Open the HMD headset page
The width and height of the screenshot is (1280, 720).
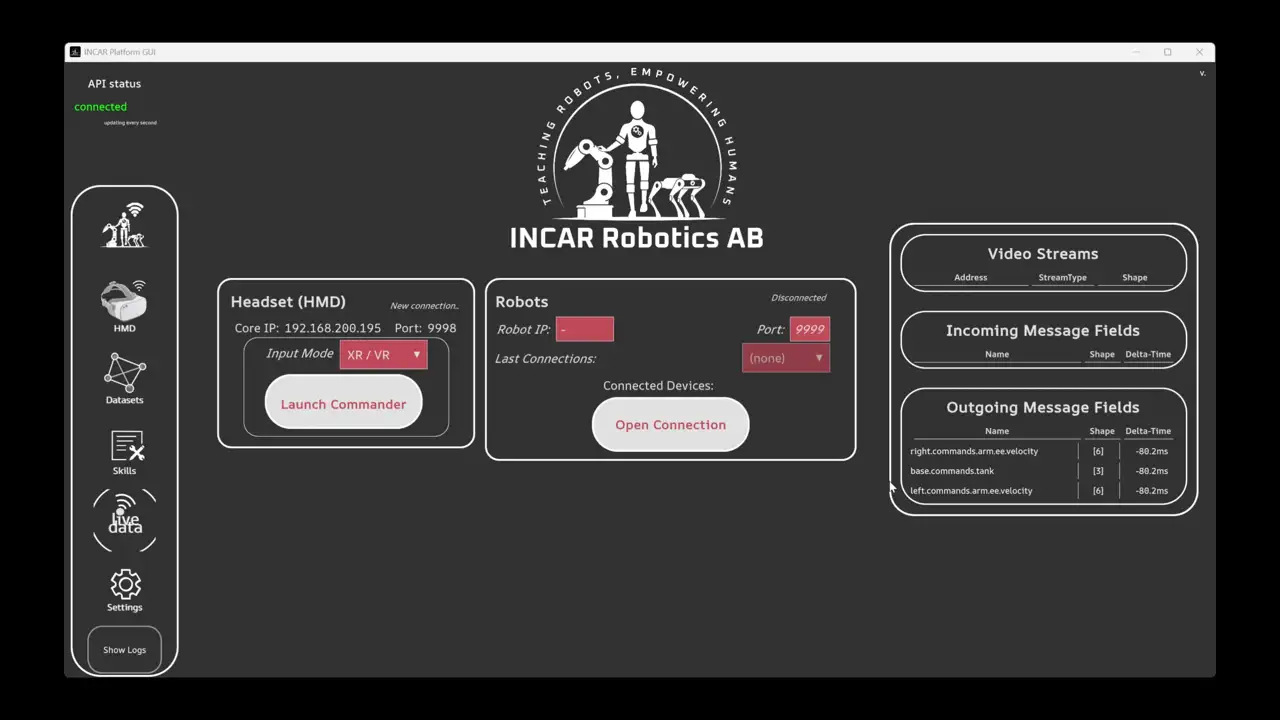(124, 306)
